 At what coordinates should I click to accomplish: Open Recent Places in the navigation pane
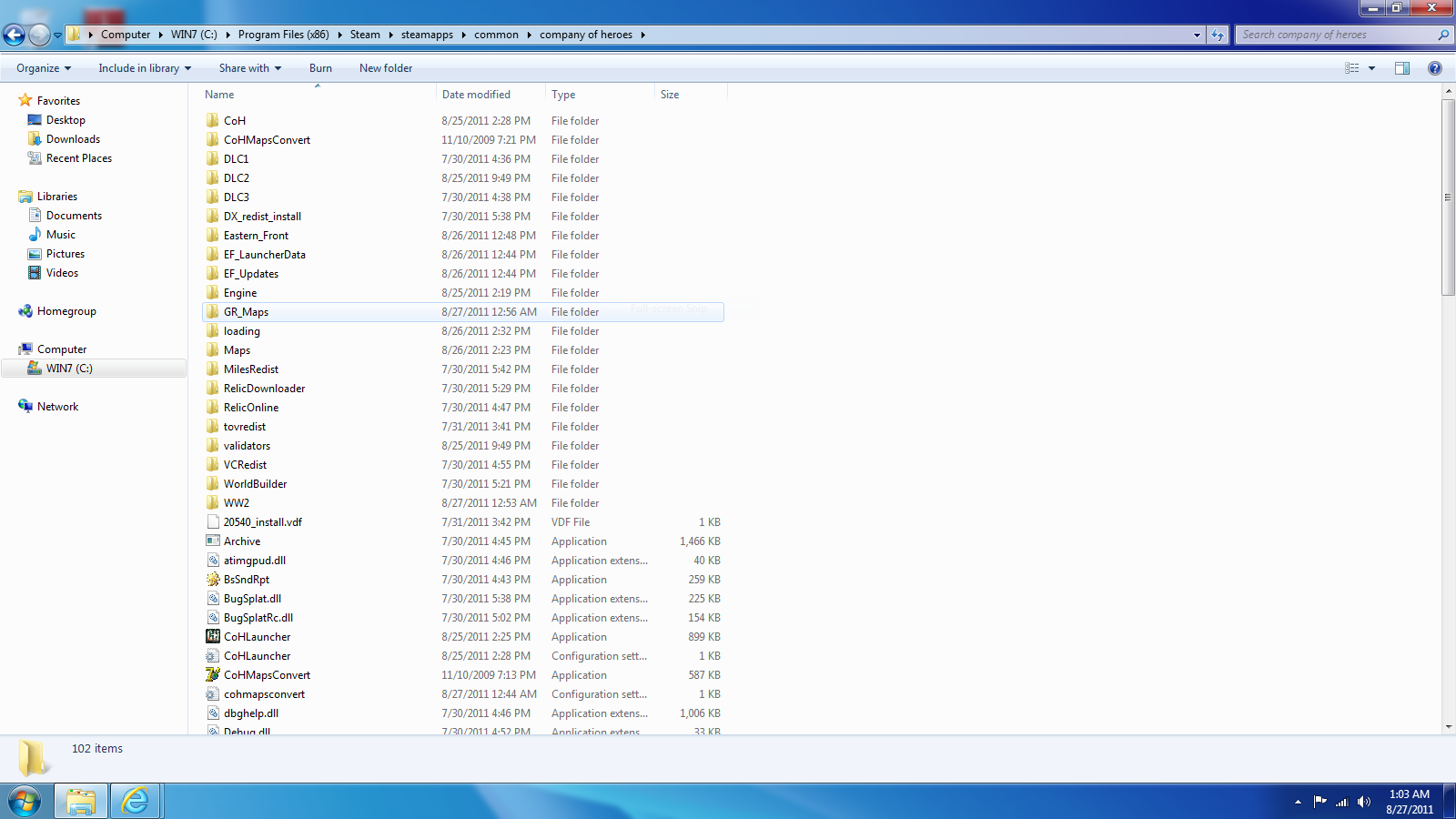[79, 158]
